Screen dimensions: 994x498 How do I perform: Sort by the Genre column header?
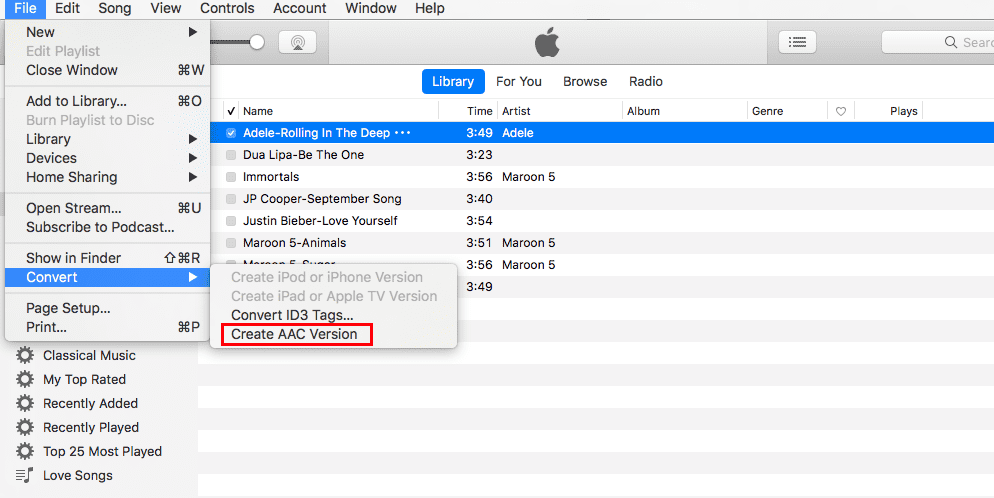pos(767,112)
